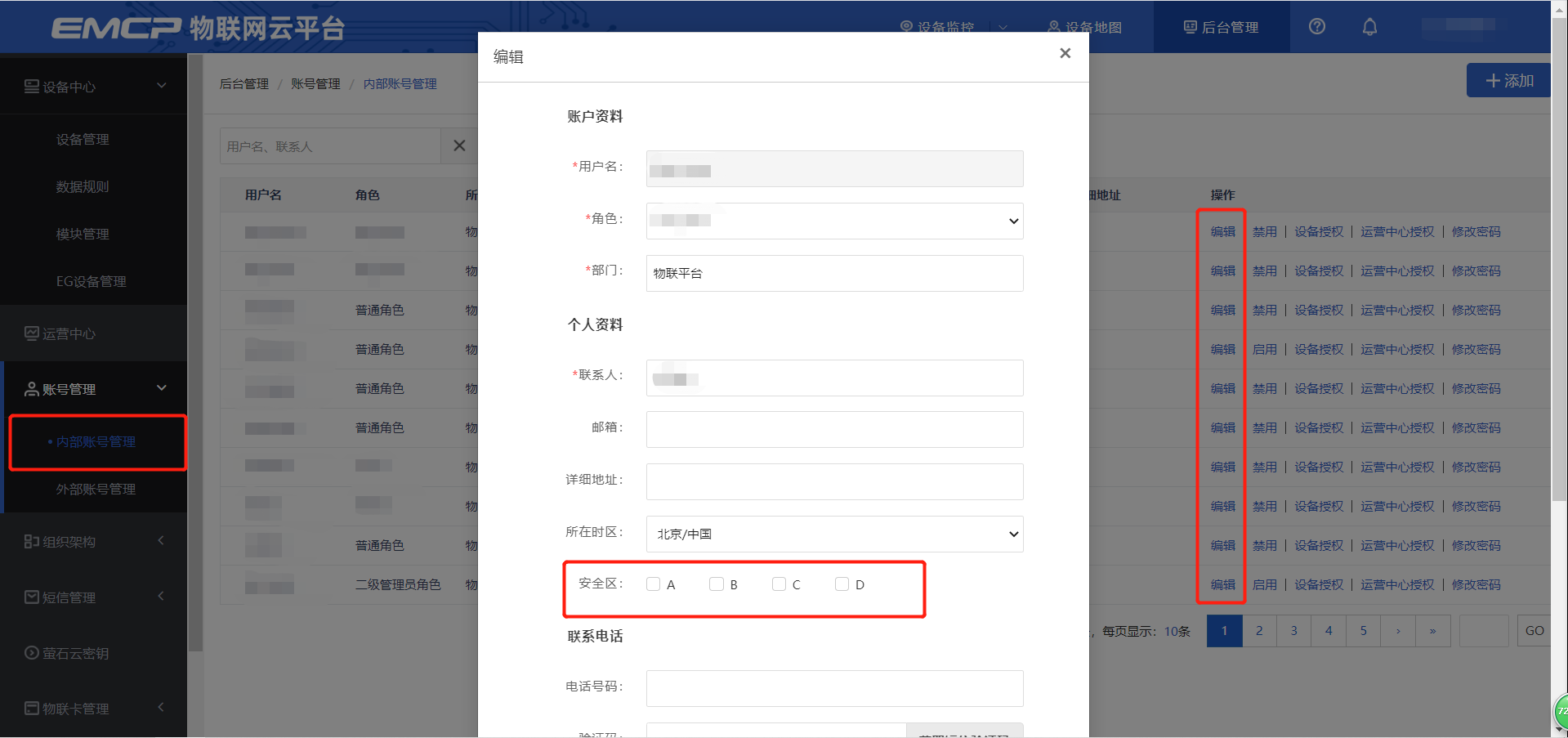Check safety zone C checkbox
Screen dimensions: 1568x738
point(779,584)
